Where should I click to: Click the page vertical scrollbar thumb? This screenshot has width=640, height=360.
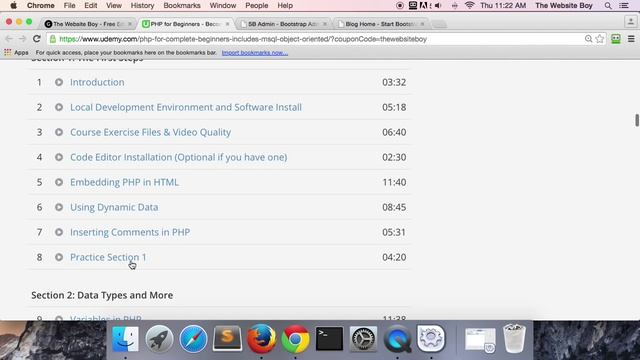click(637, 120)
